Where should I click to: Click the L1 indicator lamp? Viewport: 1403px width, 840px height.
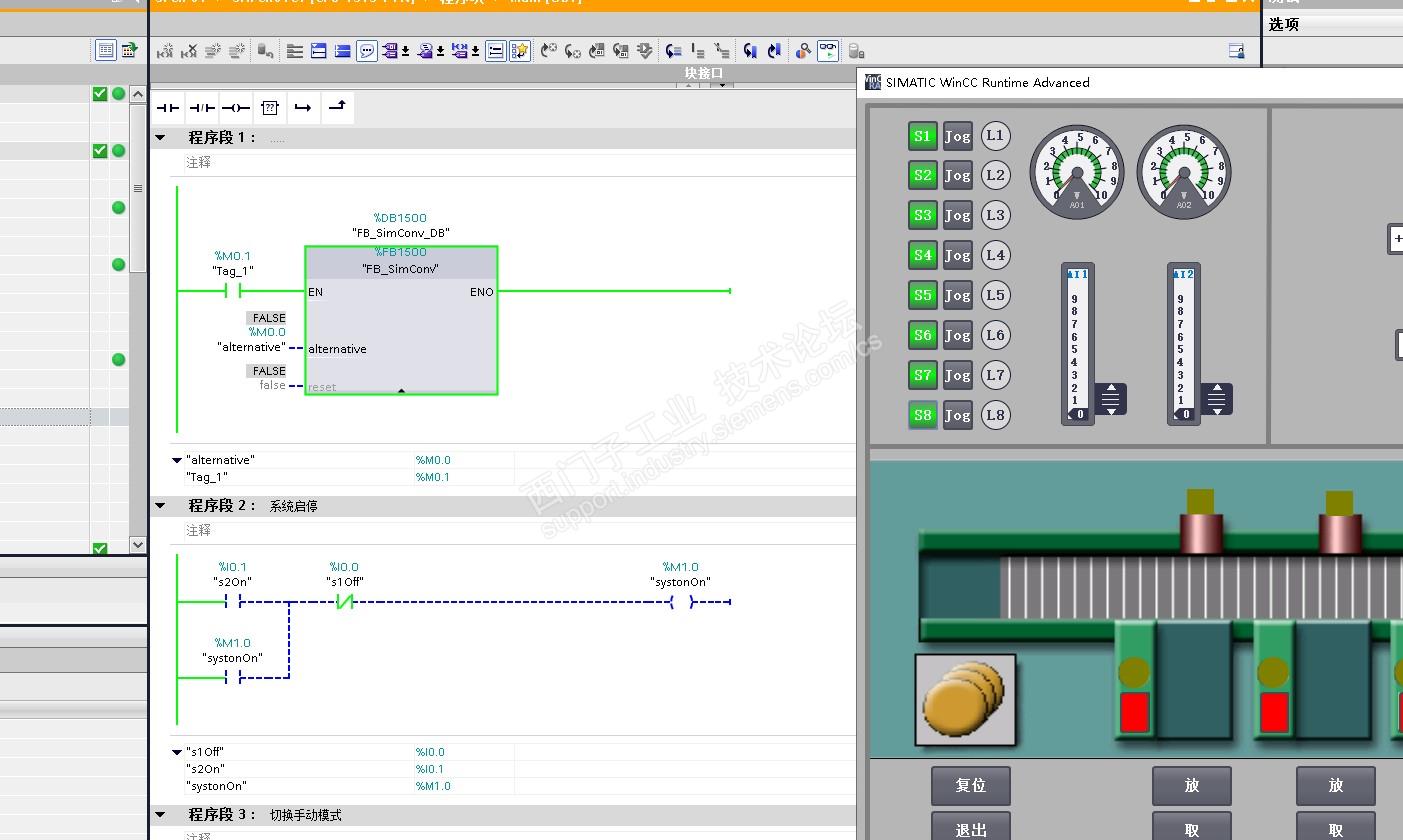tap(995, 136)
